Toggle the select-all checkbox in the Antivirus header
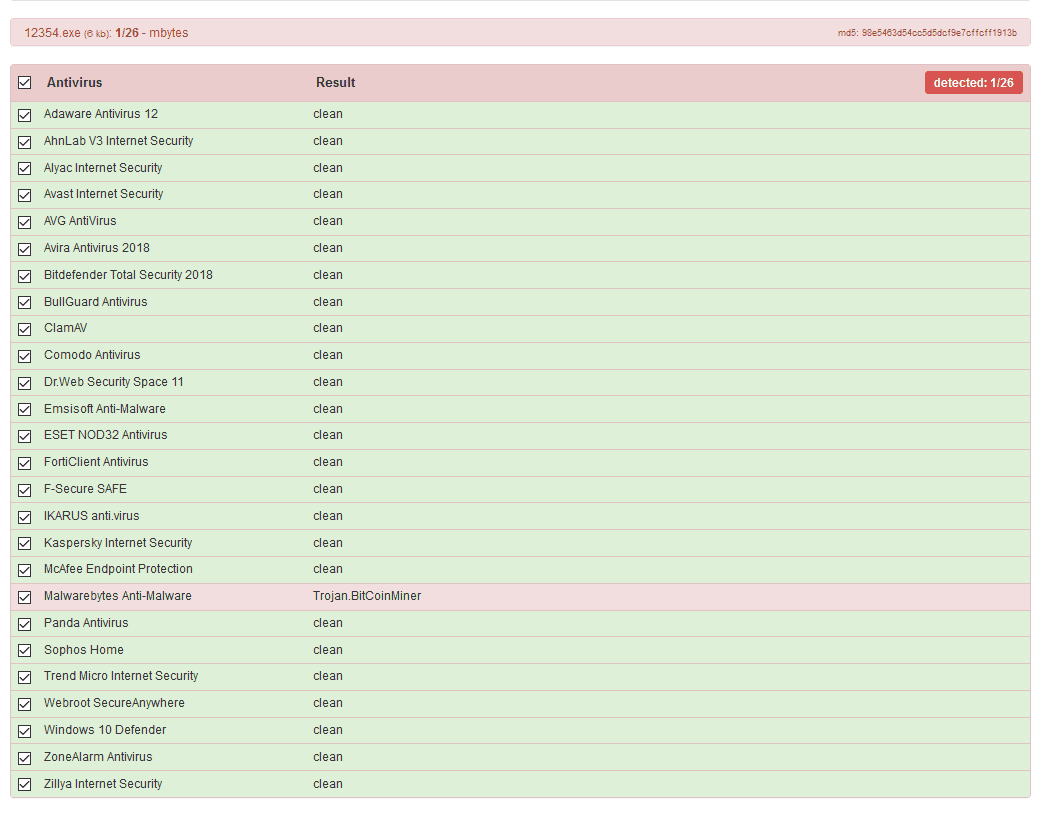The width and height of the screenshot is (1052, 818). pyautogui.click(x=25, y=83)
